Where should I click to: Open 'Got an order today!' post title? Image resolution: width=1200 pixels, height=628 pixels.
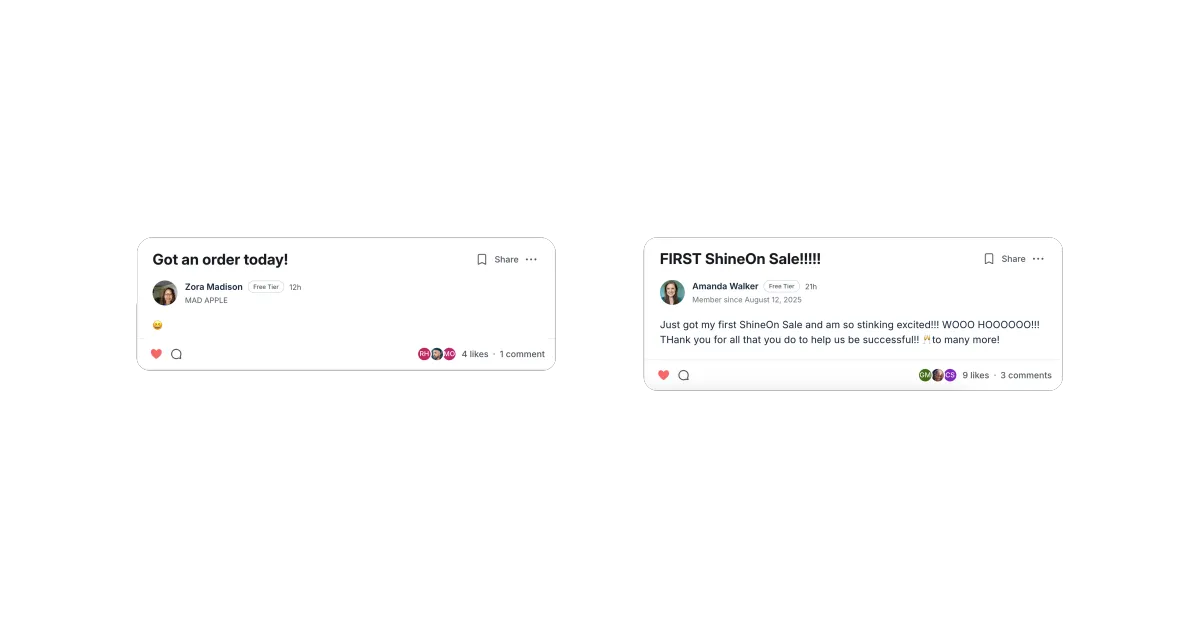tap(220, 259)
